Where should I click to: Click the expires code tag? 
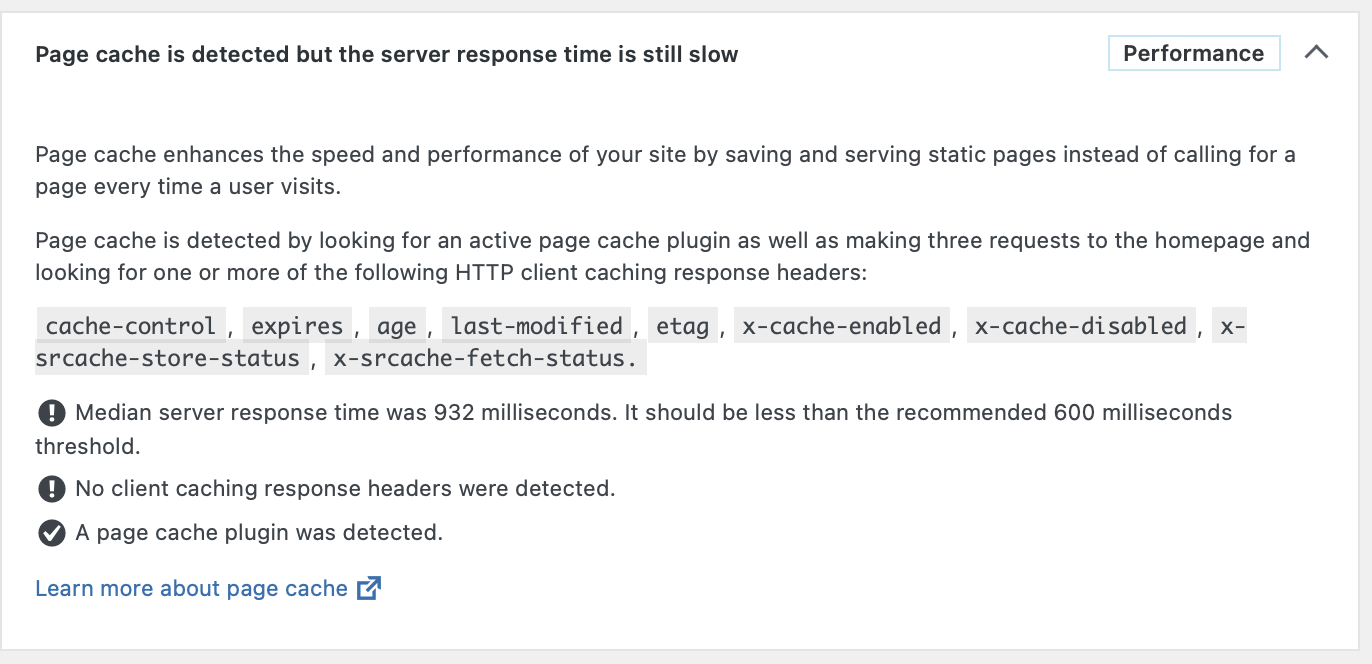(297, 326)
